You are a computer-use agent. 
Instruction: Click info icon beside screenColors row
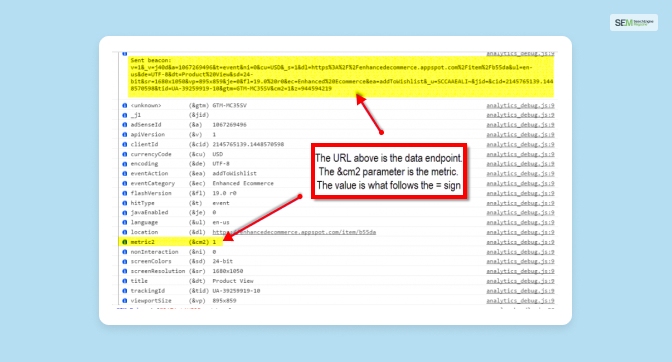pos(125,261)
